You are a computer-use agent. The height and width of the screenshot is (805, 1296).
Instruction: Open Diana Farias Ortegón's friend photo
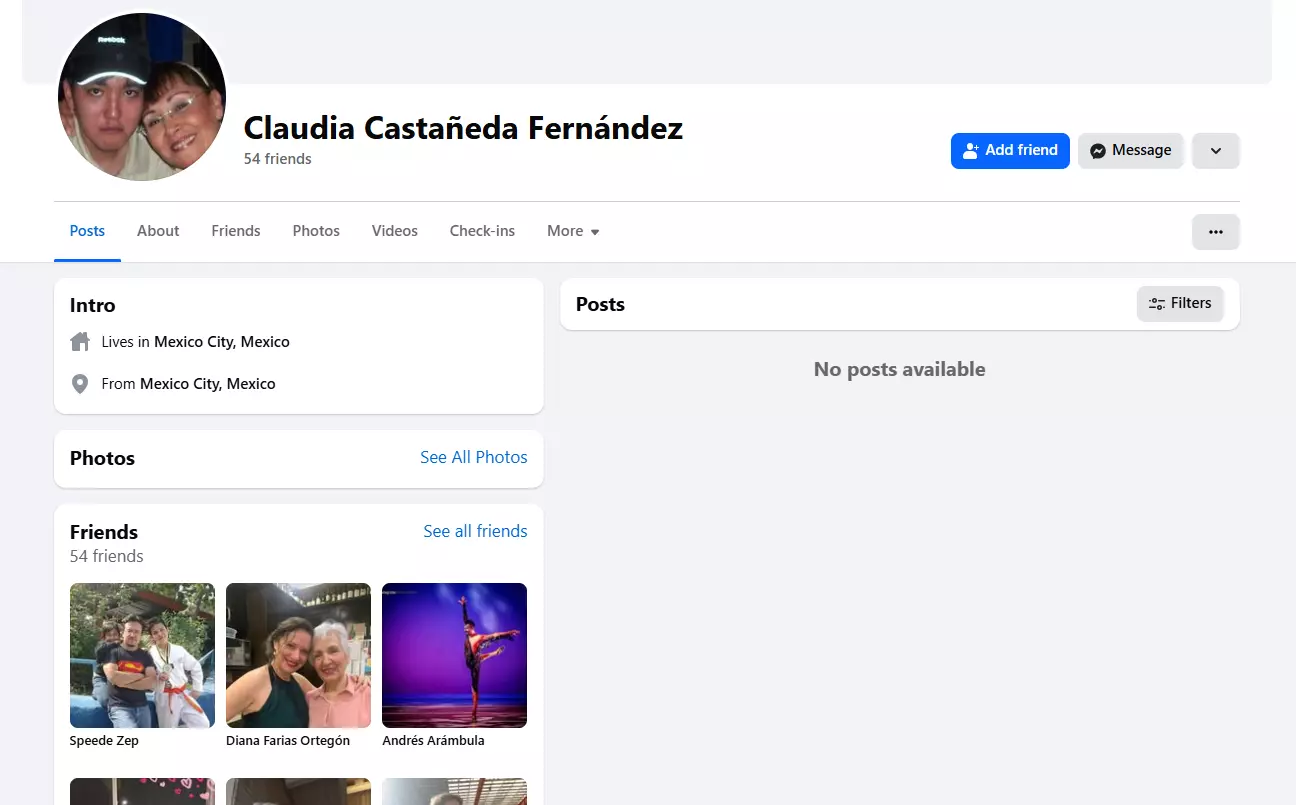(298, 655)
